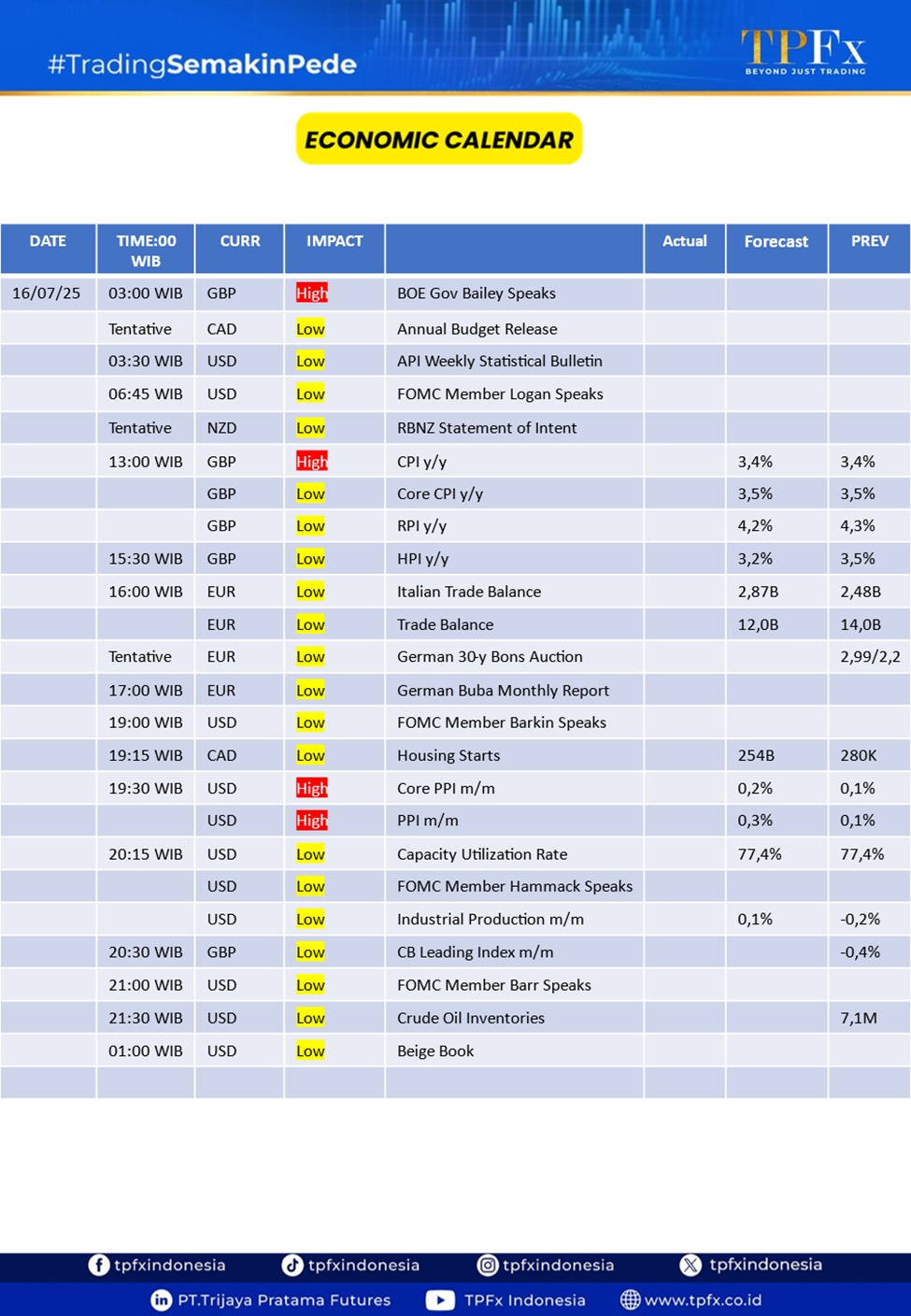Click the globe icon beside www.tpfx.co.id

(631, 1299)
